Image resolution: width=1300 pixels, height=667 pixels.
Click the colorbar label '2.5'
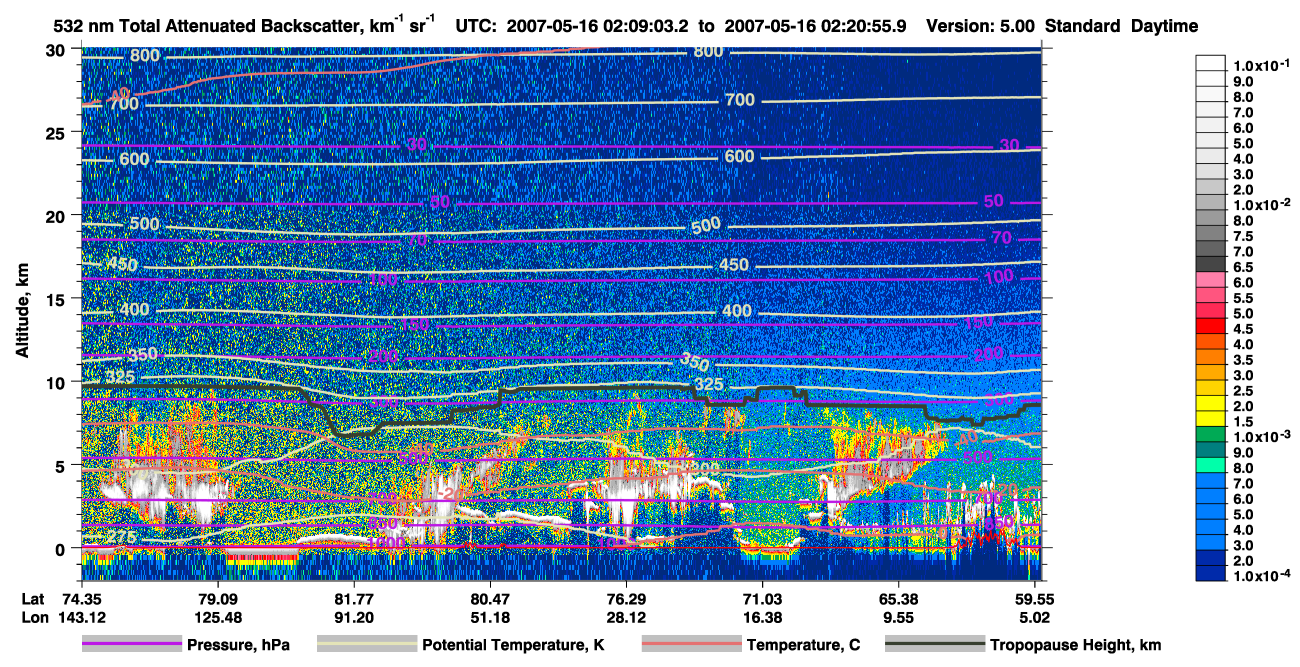tap(1243, 391)
